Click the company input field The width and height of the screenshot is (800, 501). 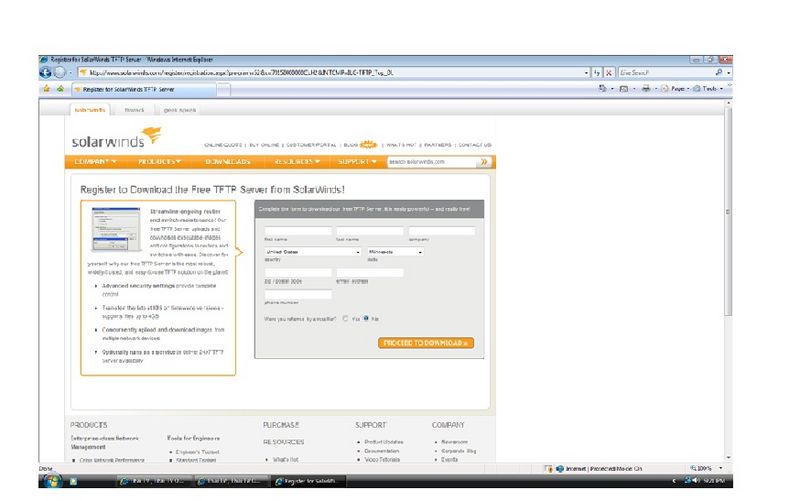442,231
